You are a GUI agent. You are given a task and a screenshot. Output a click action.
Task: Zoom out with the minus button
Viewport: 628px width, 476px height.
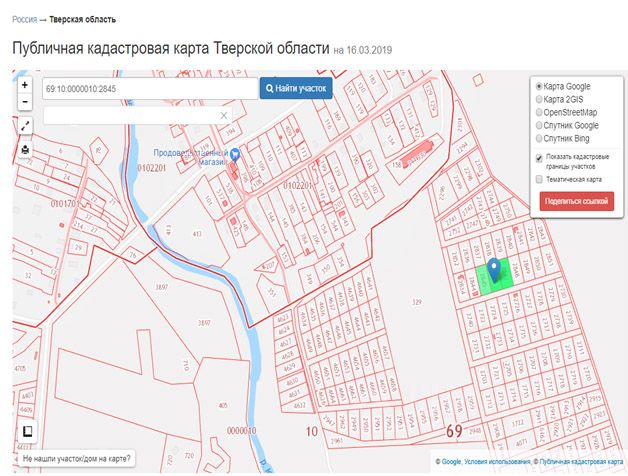coord(25,102)
